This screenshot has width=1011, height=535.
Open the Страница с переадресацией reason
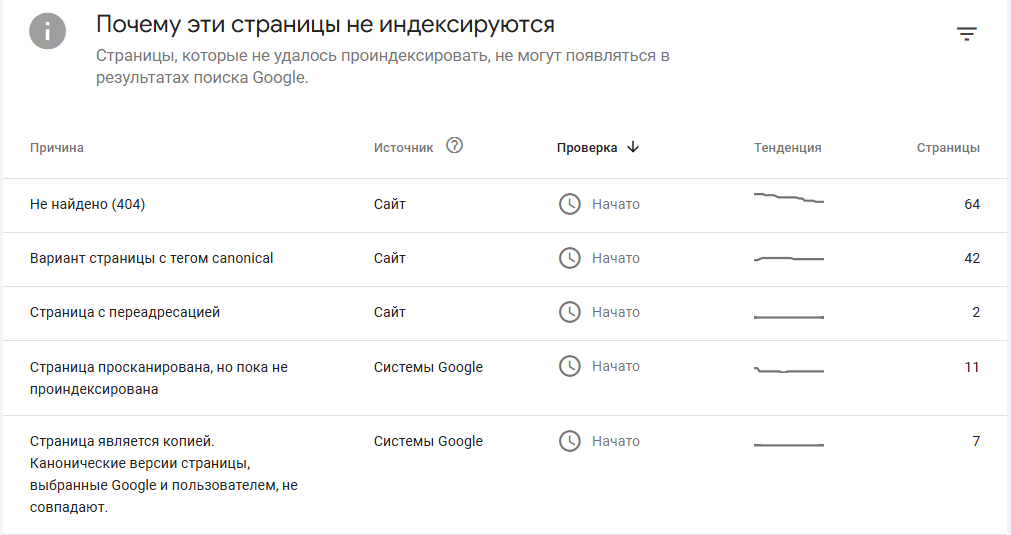tap(124, 312)
